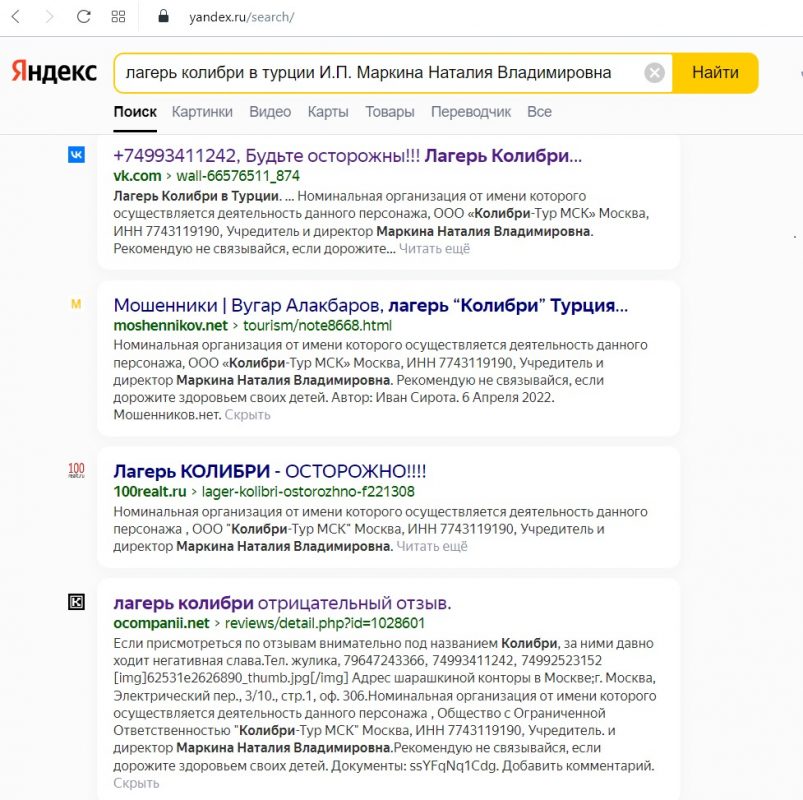
Task: Collapse moshennikov snippet with Скрыть
Action: click(247, 415)
